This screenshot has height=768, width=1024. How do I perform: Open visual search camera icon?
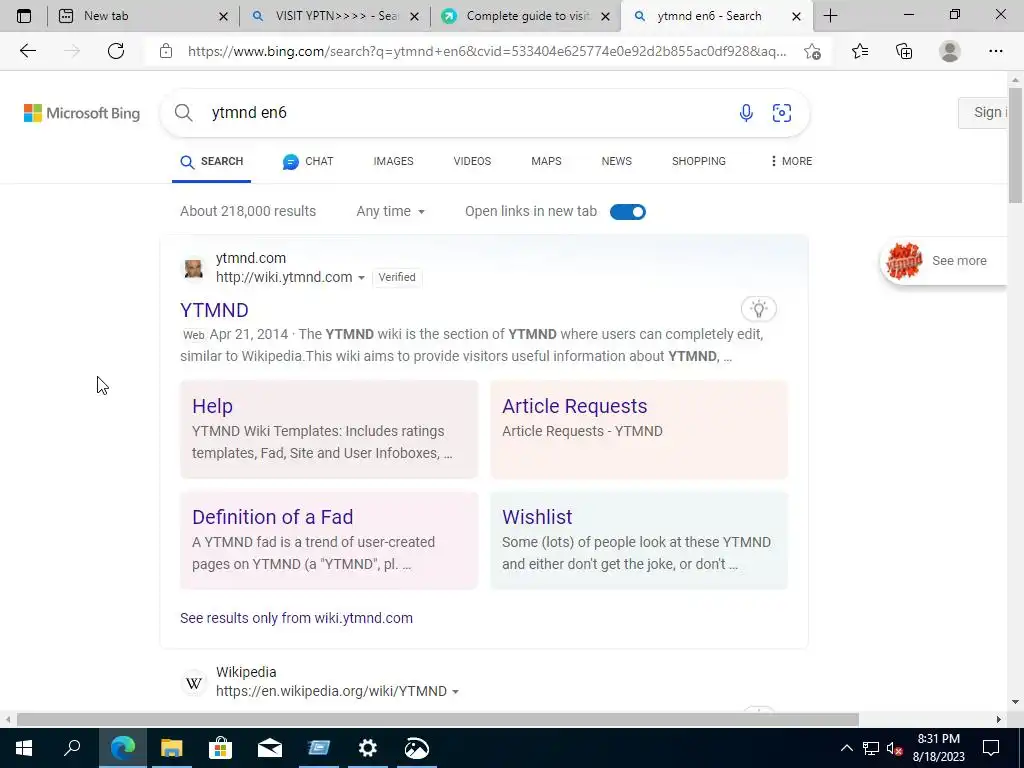pos(782,113)
